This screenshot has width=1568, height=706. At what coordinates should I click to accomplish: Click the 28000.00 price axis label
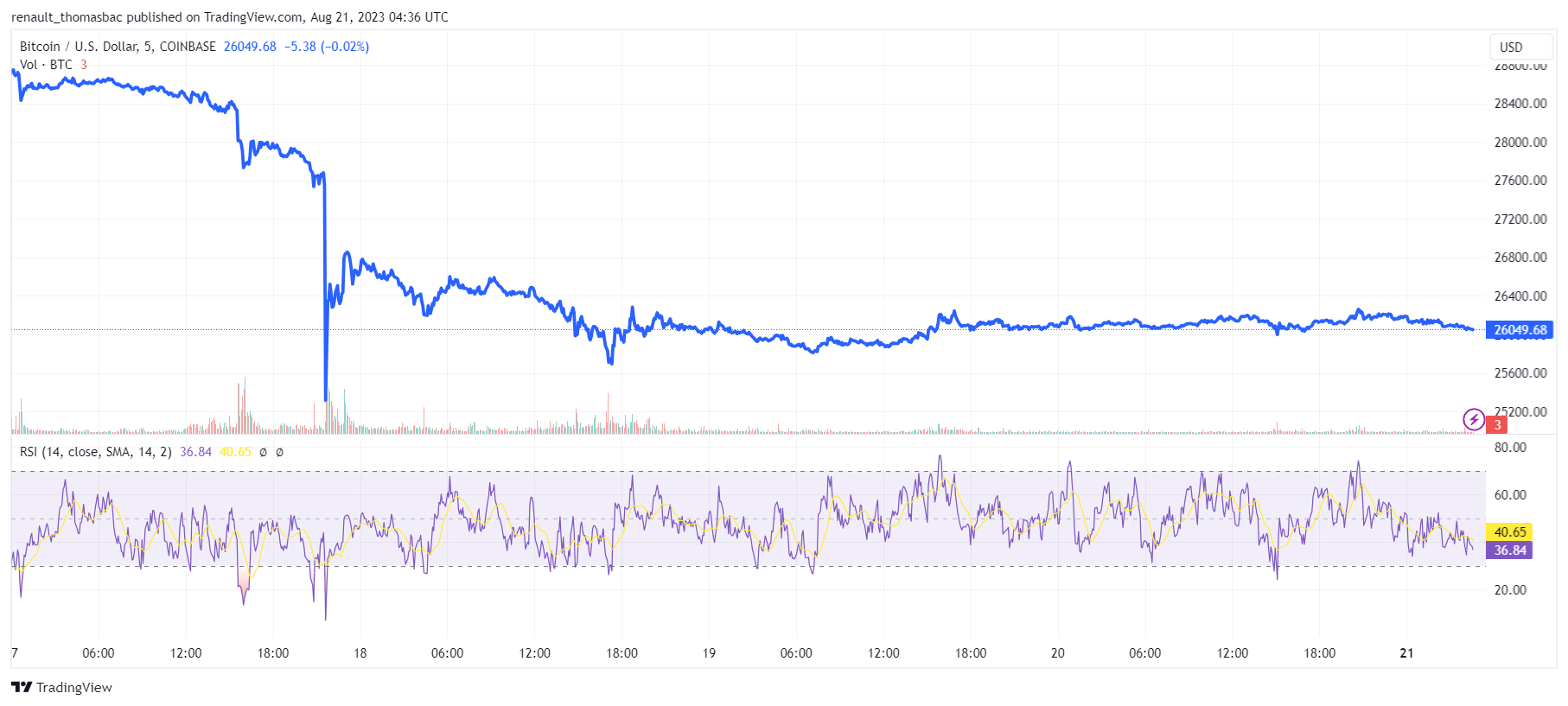click(x=1520, y=143)
